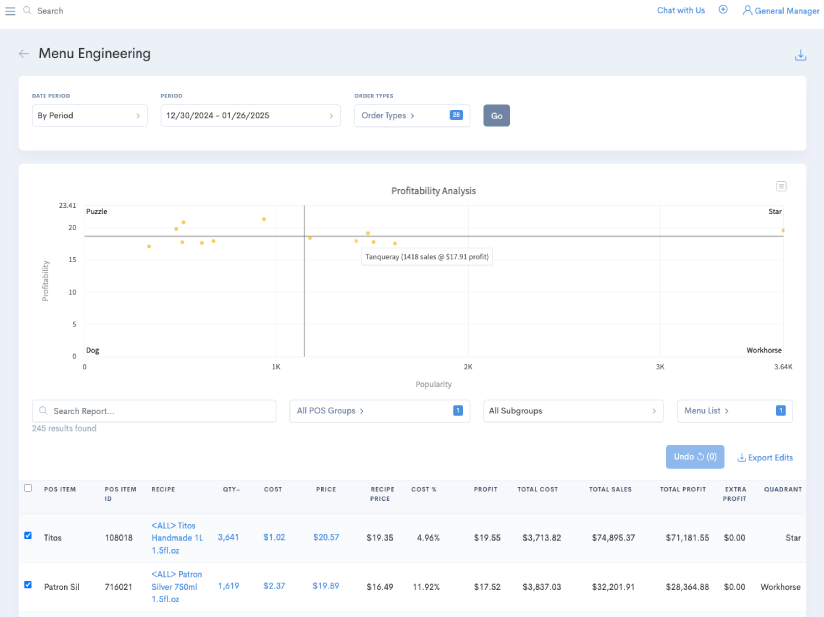Click the Profitability Analysis chart title
824x617 pixels.
coord(434,191)
